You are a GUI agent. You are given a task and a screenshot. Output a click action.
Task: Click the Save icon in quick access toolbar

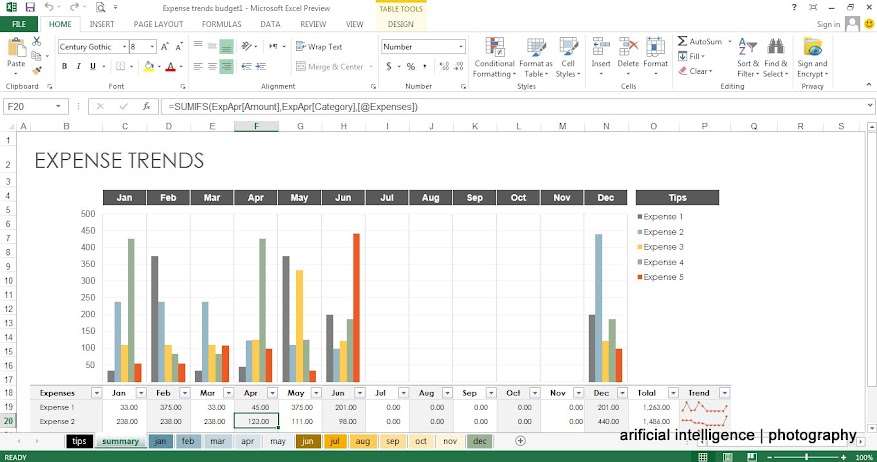(x=30, y=7)
